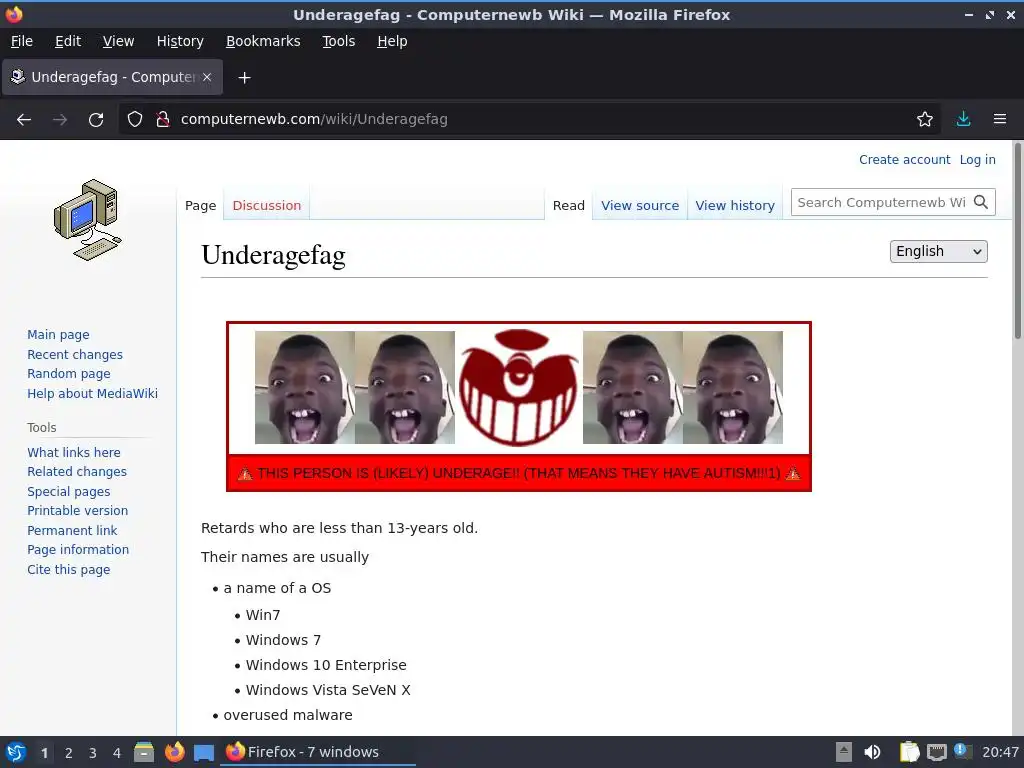1024x768 pixels.
Task: Select the Read tab
Action: tap(568, 206)
